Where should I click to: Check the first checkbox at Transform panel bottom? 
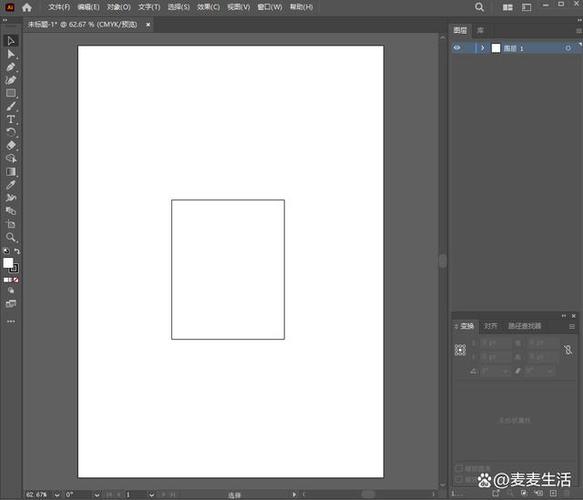click(x=459, y=468)
